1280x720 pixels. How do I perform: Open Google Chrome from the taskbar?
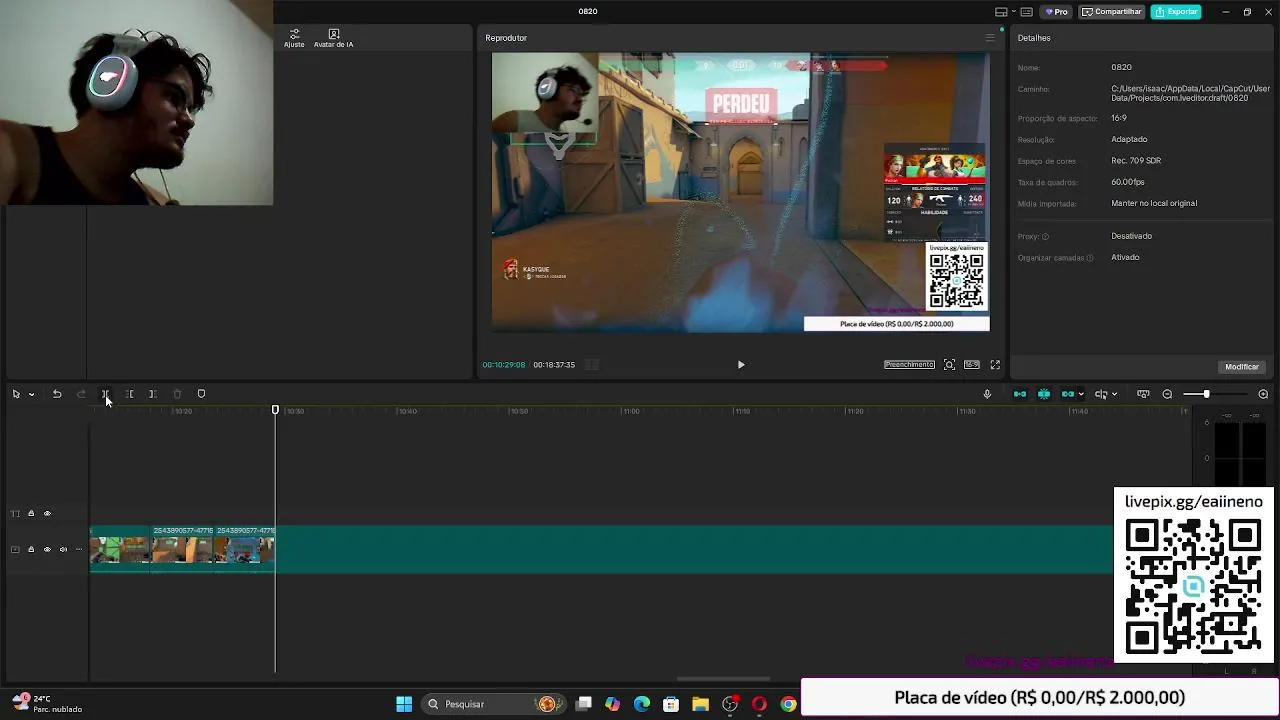point(788,704)
